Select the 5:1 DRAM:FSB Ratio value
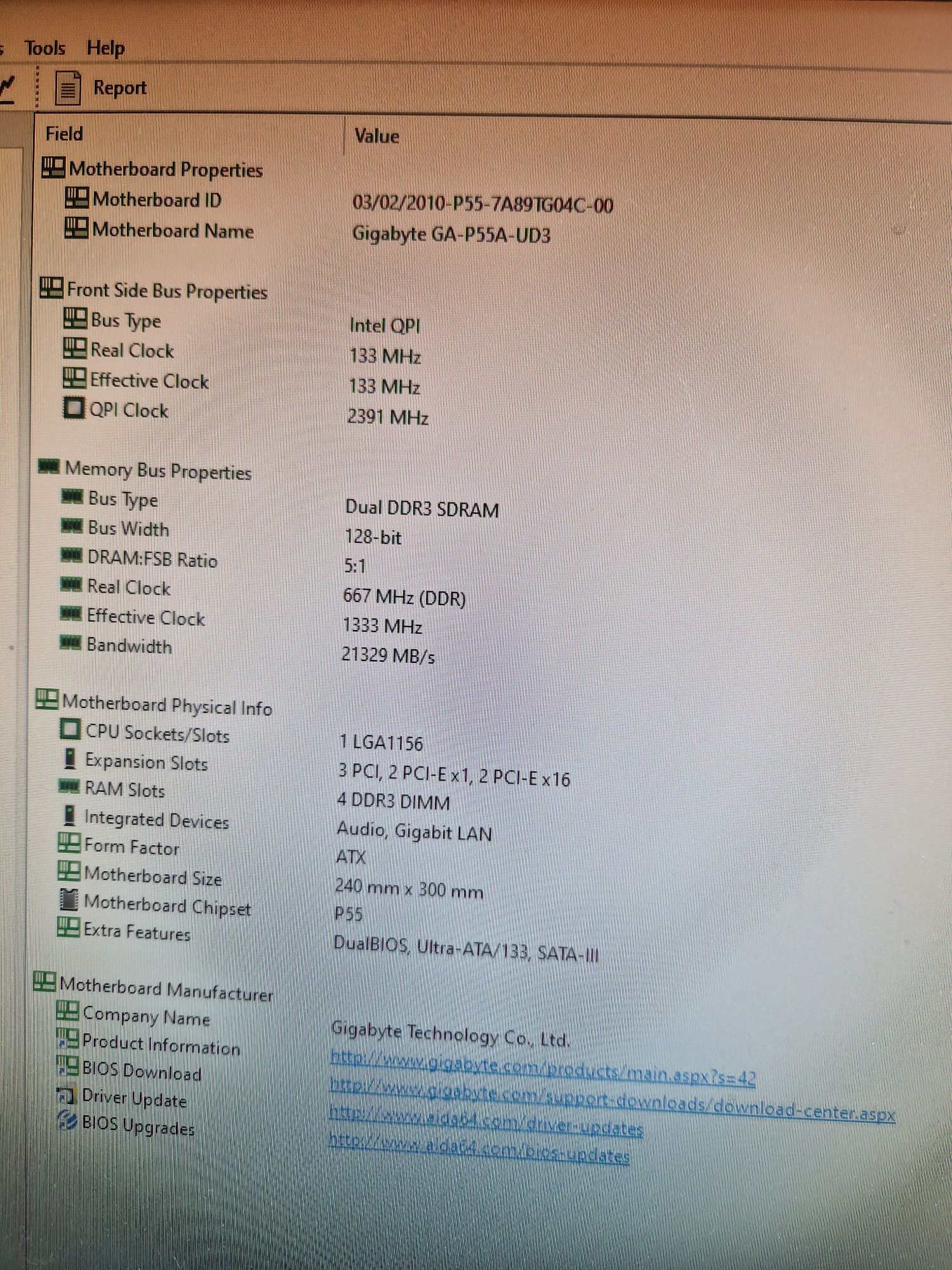Screen dimensions: 952x1270 (355, 566)
